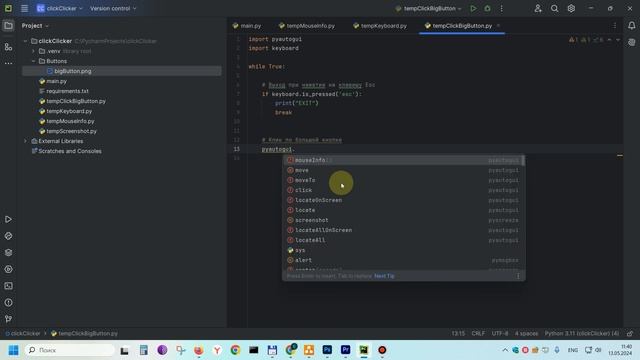The height and width of the screenshot is (360, 640).
Task: Open inspections warnings widget in editor
Action: (587, 40)
